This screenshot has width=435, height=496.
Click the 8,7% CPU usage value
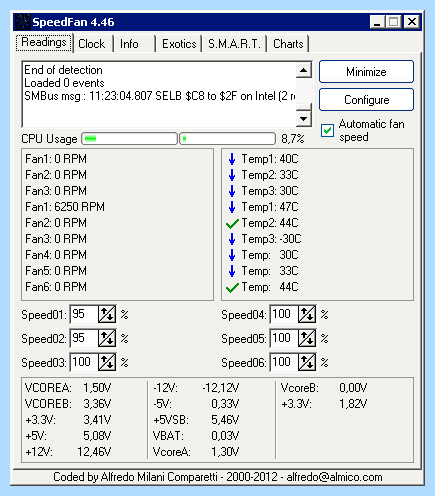tap(293, 139)
